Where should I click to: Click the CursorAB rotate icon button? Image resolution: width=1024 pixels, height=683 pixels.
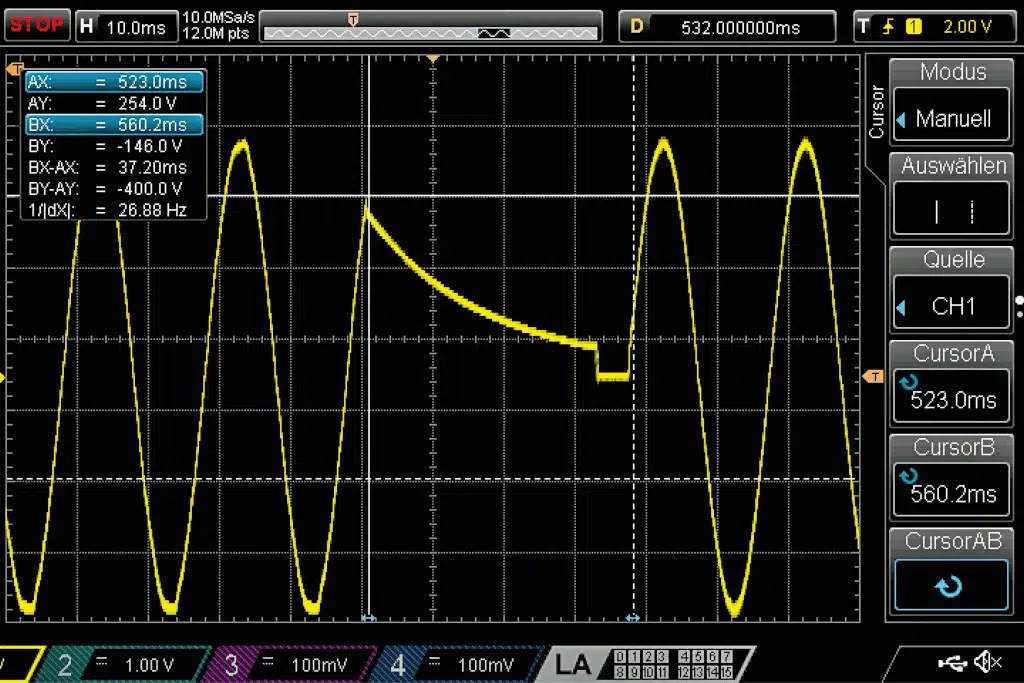click(x=950, y=586)
